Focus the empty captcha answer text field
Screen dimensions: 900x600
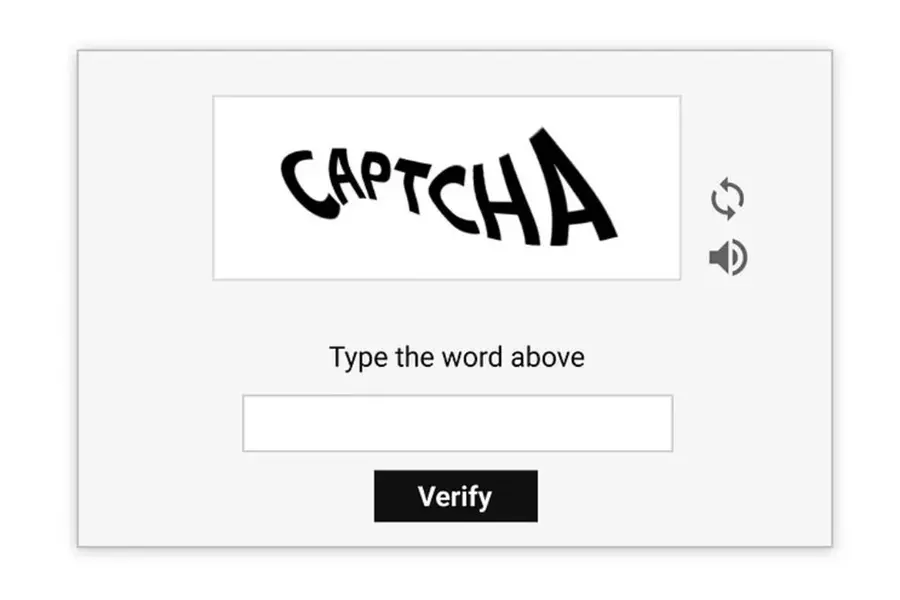tap(457, 423)
